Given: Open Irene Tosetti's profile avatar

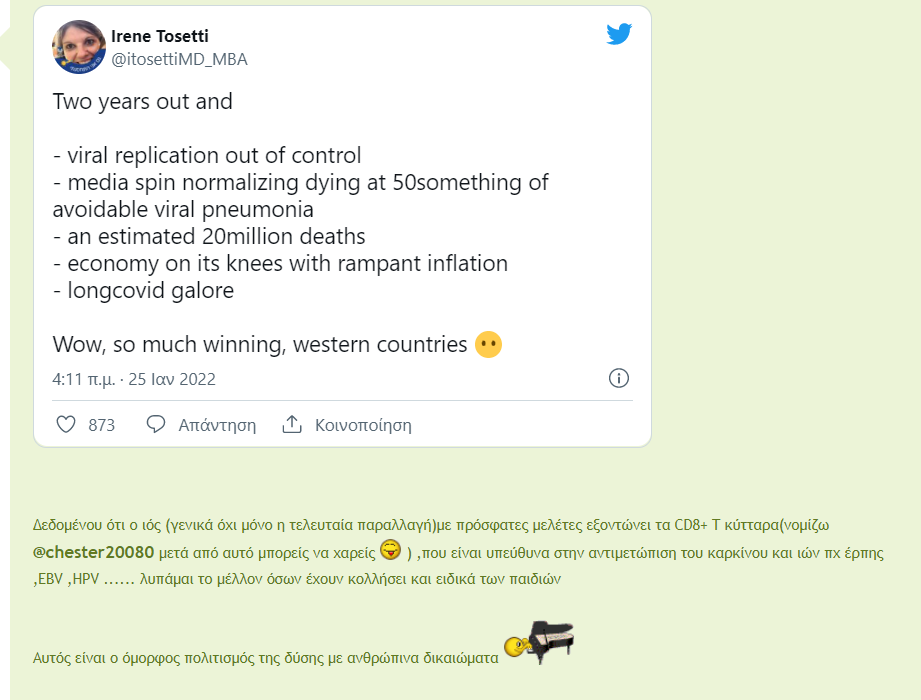Looking at the screenshot, I should click(x=79, y=47).
